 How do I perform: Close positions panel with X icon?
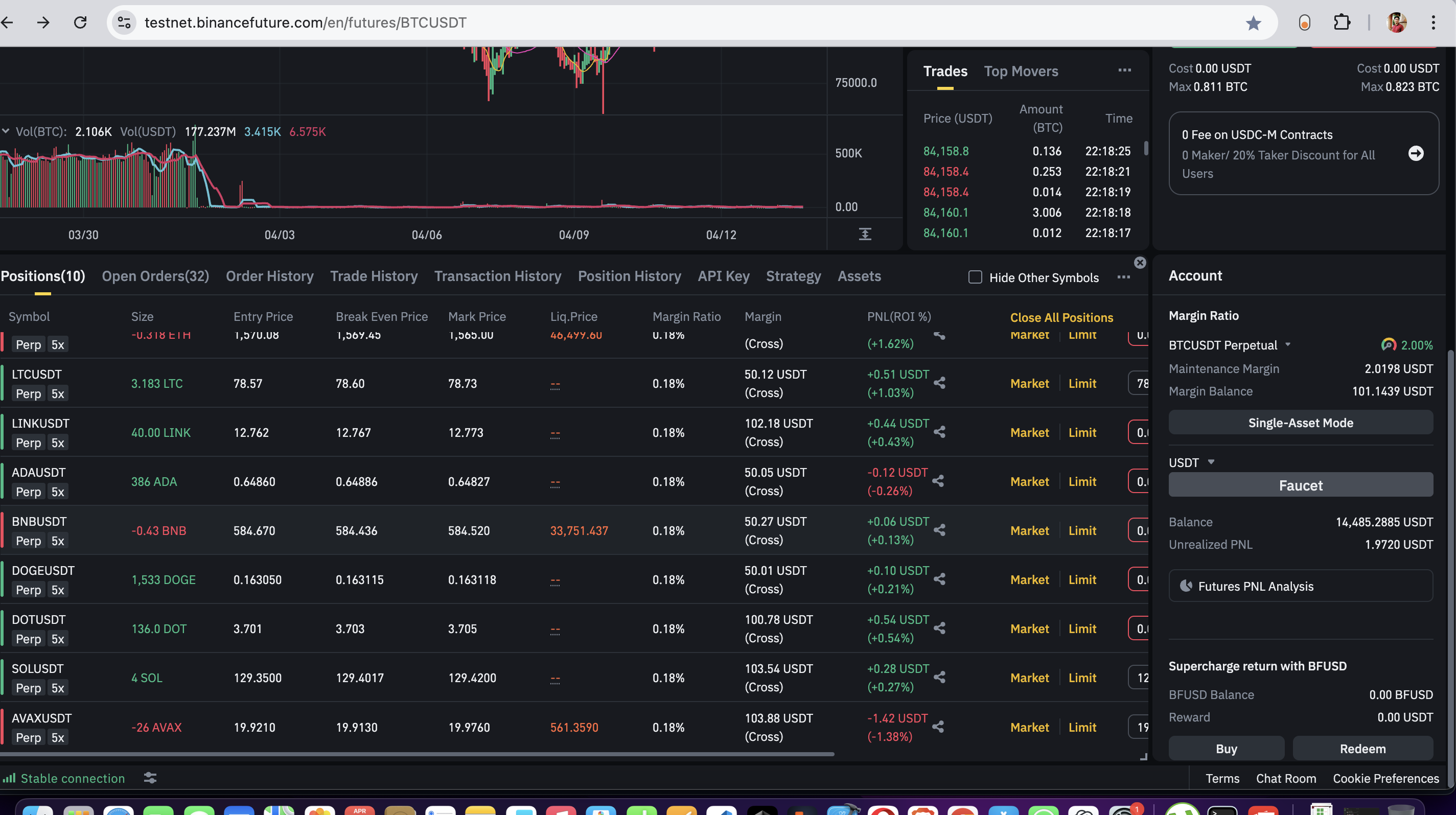(x=1140, y=263)
